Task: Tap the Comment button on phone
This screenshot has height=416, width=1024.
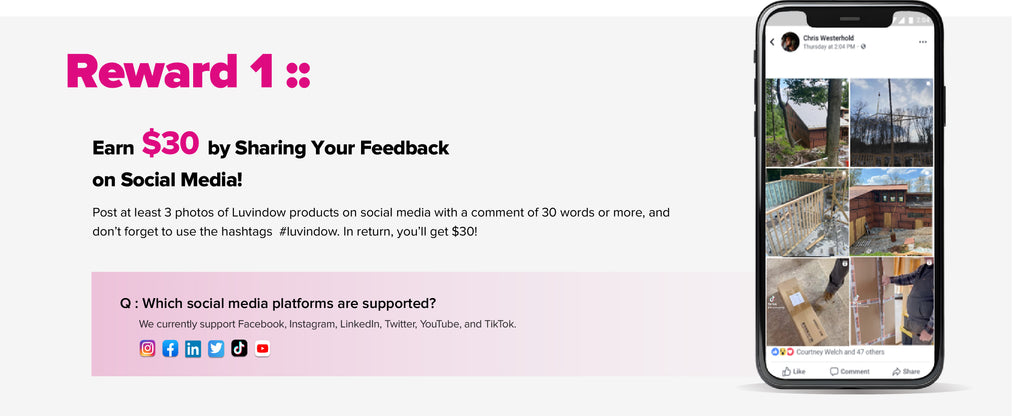Action: click(x=850, y=371)
